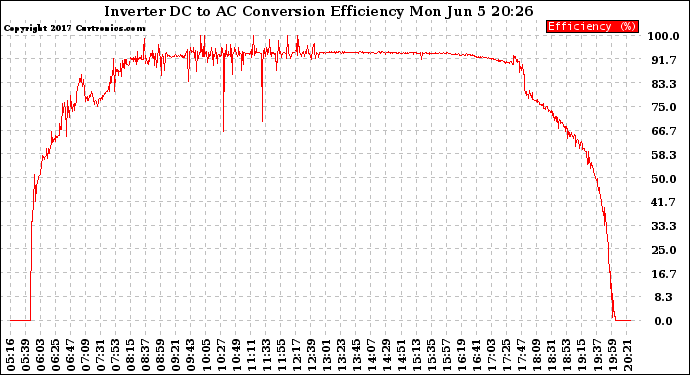This screenshot has height=375, width=690.
Task: Select the 91.7 y-axis label
Action: tap(664, 60)
